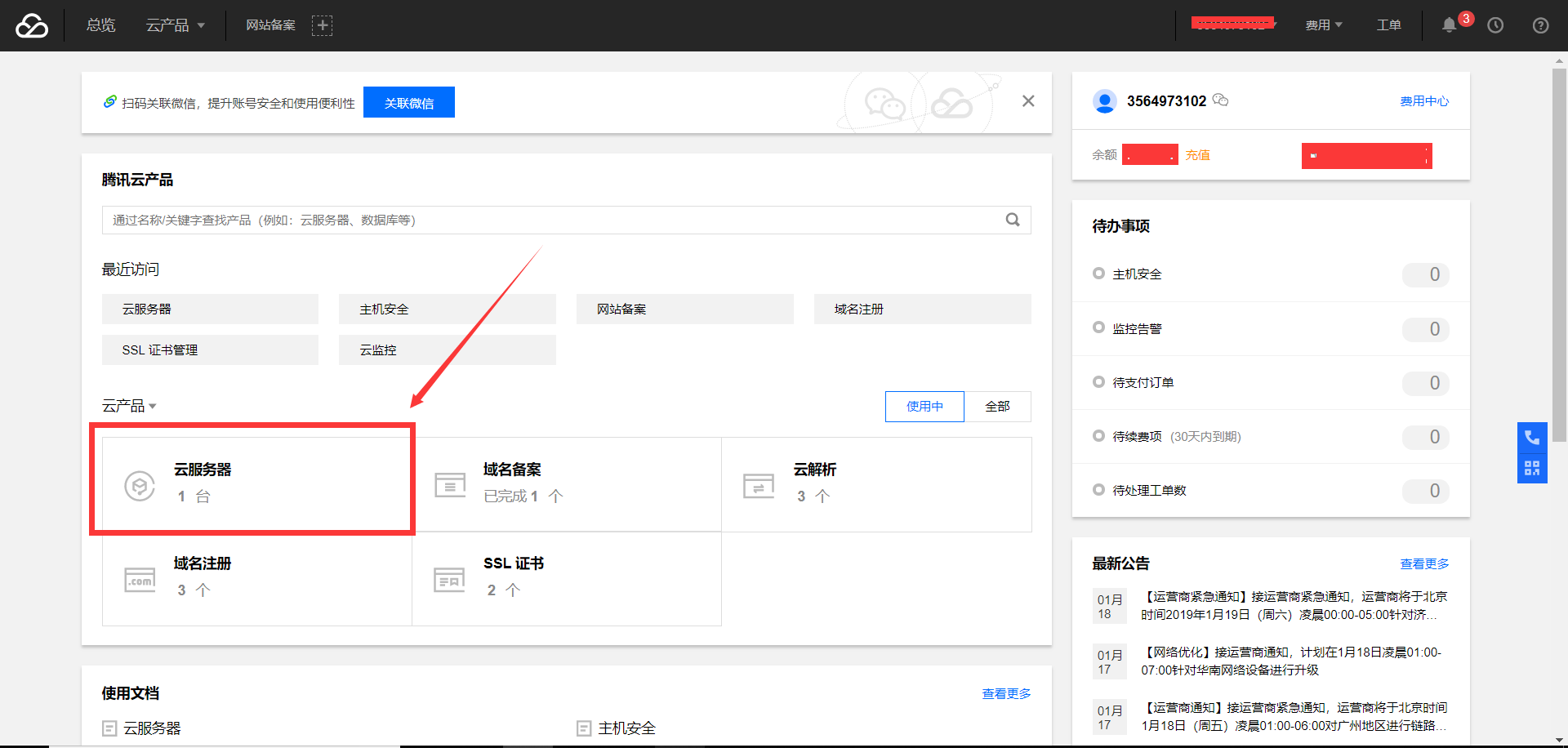
Task: Click the Tencent Cloud logo icon
Action: (32, 25)
